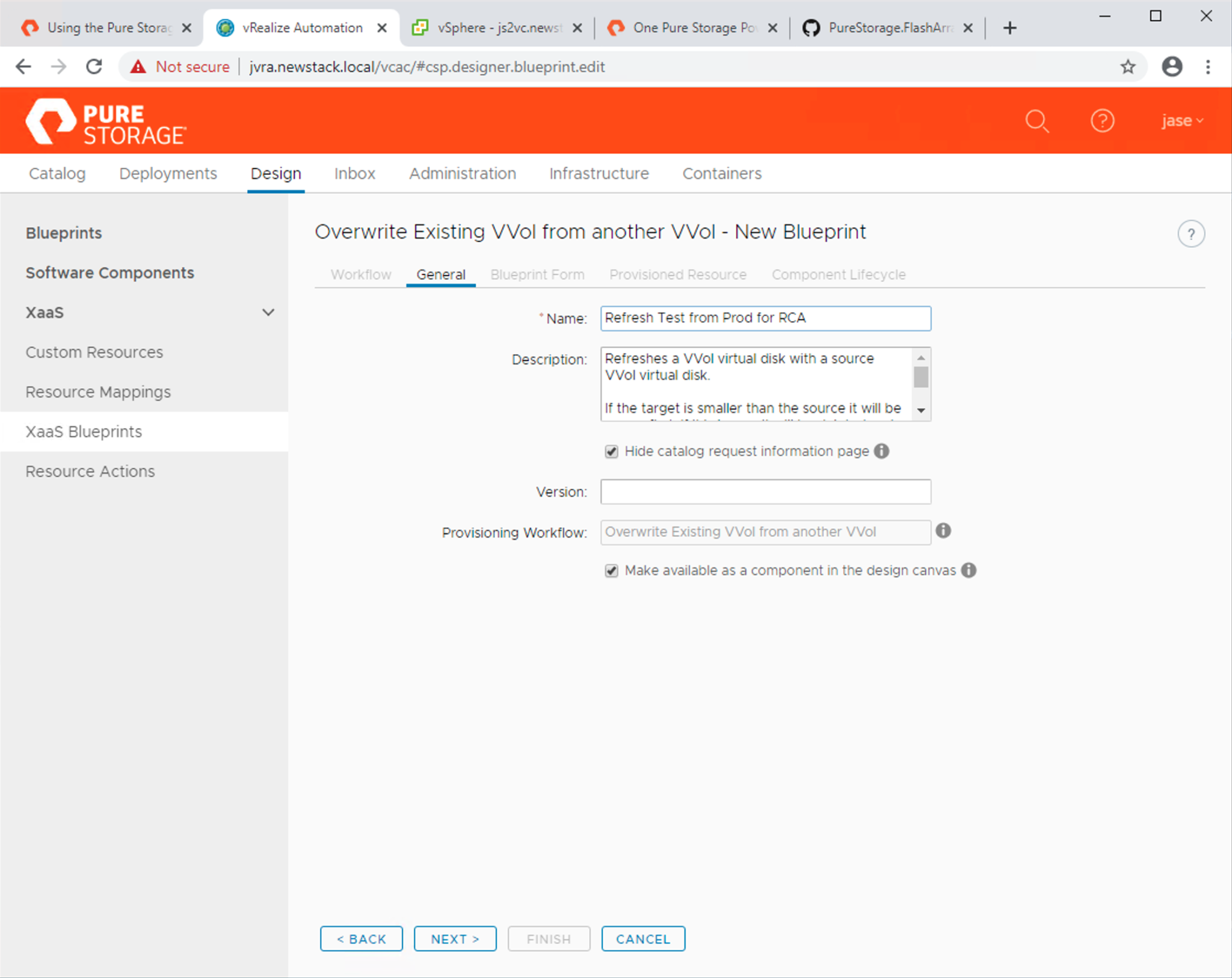Click info icon beside design canvas checkbox
Image resolution: width=1232 pixels, height=978 pixels.
[969, 570]
